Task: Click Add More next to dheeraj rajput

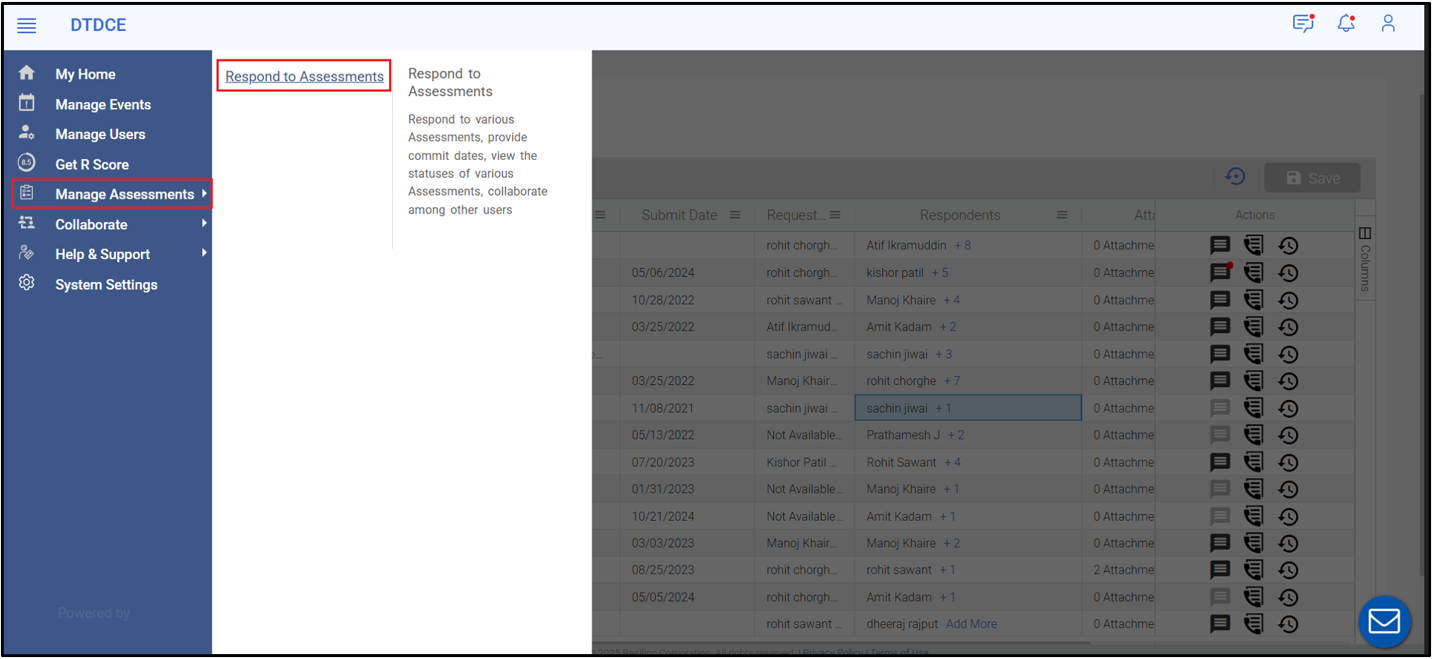Action: click(971, 624)
